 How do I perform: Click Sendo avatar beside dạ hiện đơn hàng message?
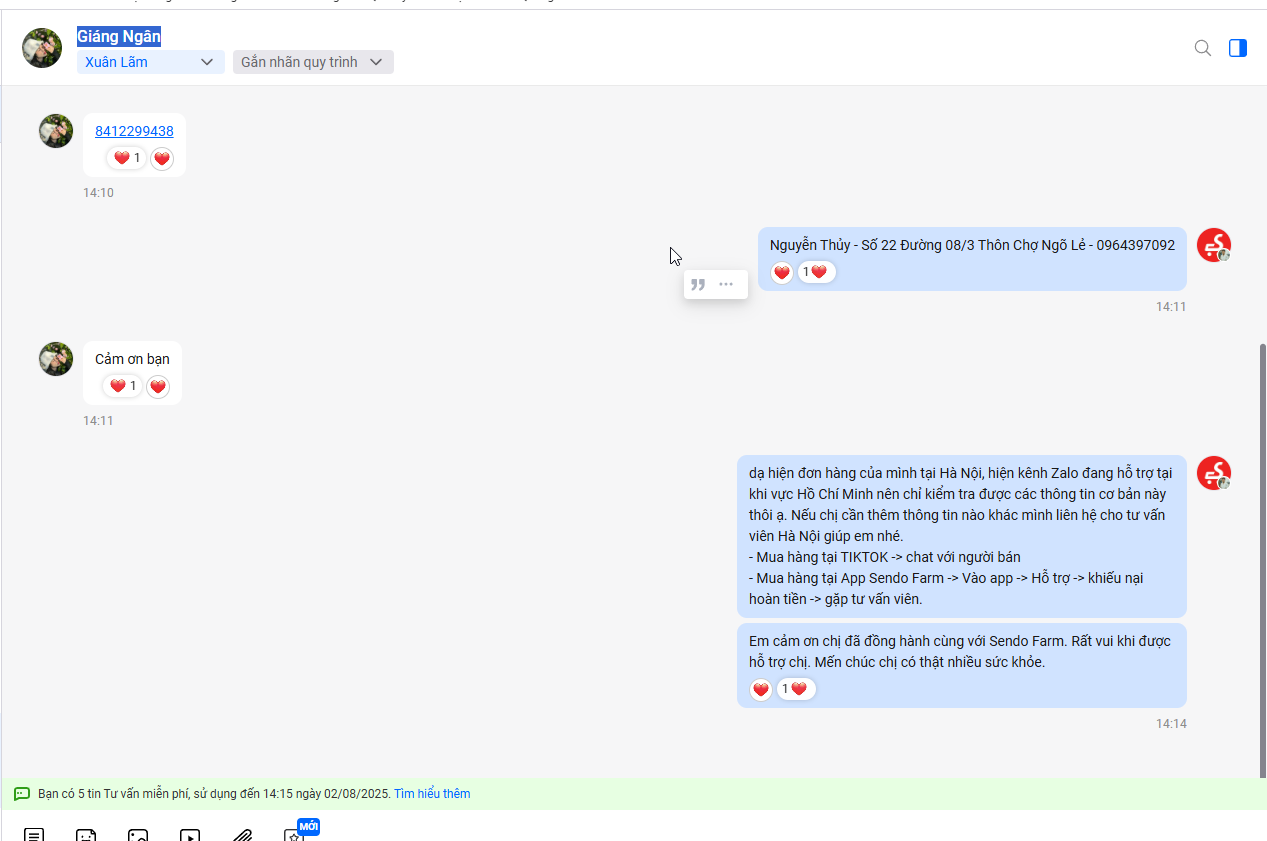(x=1214, y=473)
